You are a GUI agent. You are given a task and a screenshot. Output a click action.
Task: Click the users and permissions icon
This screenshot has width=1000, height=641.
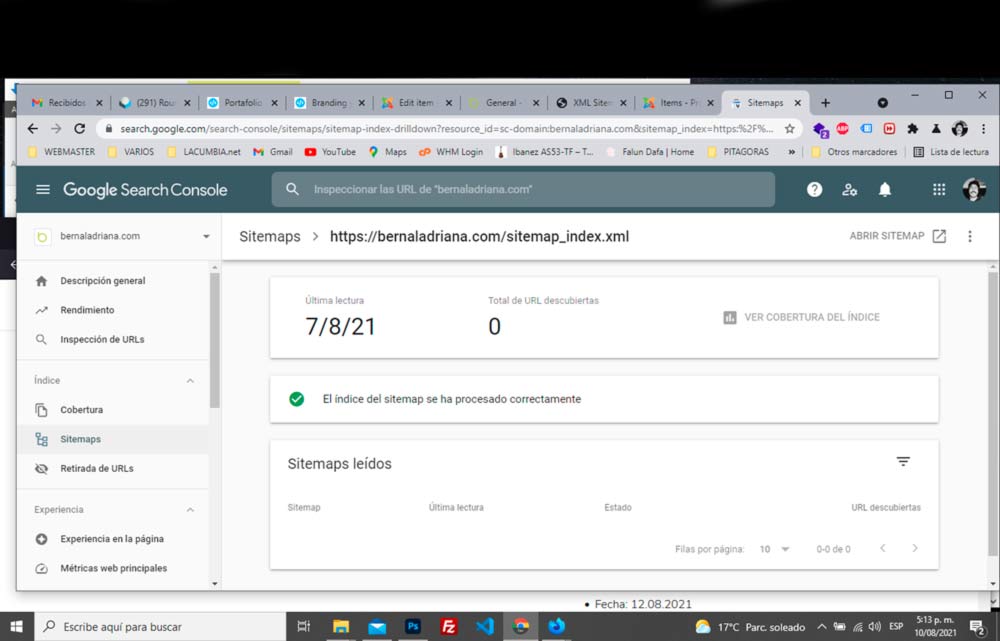[x=850, y=190]
